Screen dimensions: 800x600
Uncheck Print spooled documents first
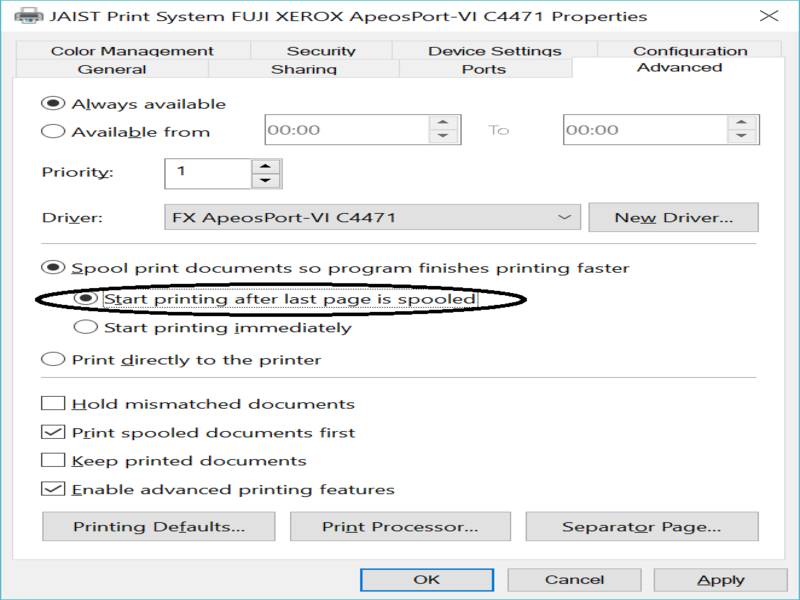[x=51, y=433]
